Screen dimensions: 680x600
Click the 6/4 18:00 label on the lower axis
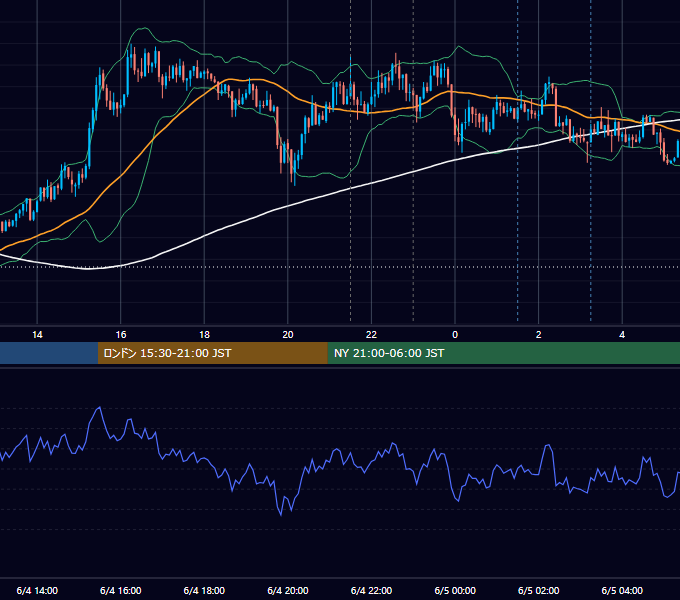click(x=204, y=590)
